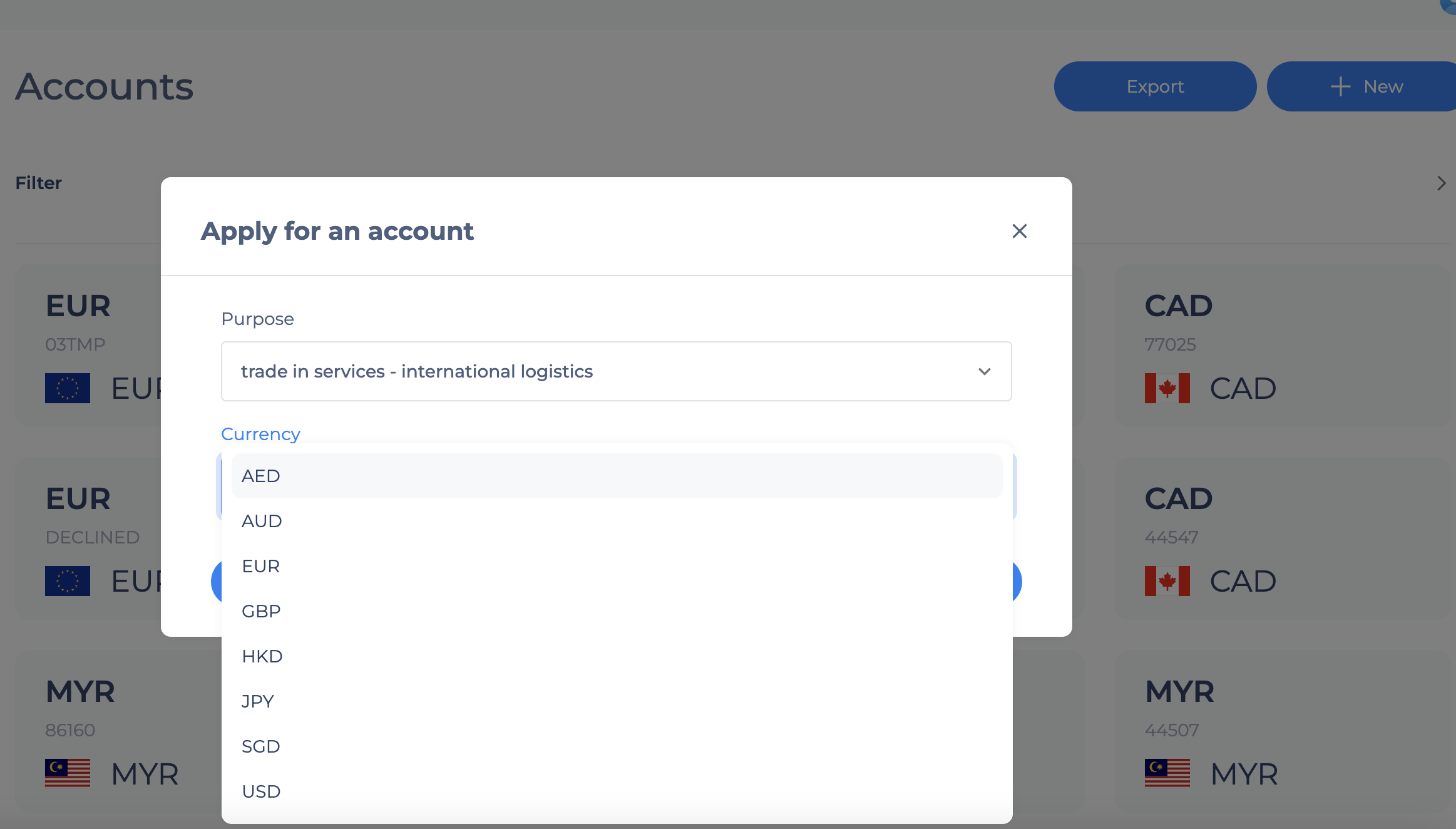This screenshot has height=829, width=1456.
Task: Open the CAD 77025 account card
Action: click(1282, 346)
